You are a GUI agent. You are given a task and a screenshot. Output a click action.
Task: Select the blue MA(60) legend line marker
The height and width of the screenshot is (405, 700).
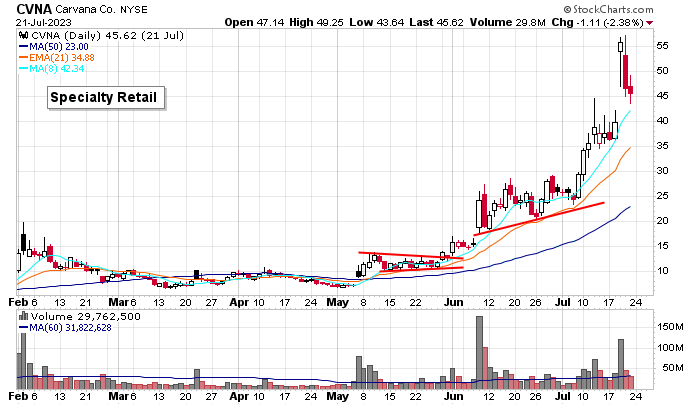(24, 328)
